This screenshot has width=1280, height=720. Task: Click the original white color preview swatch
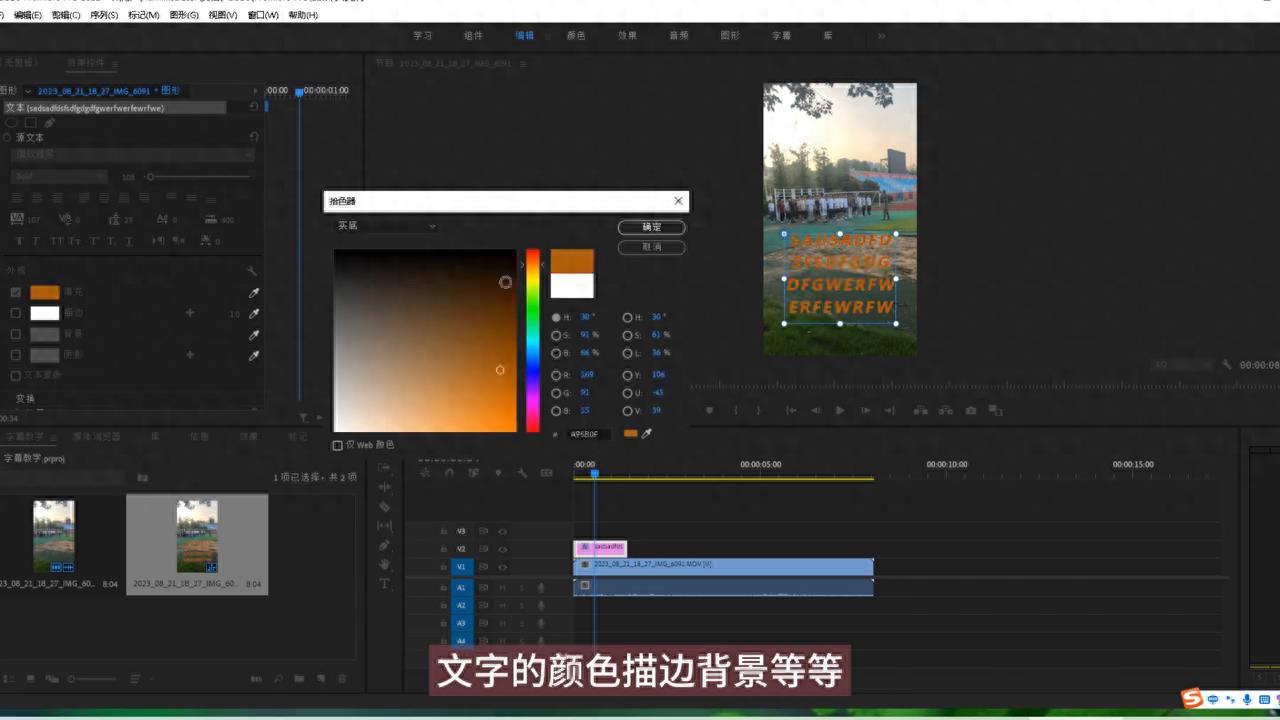click(572, 286)
